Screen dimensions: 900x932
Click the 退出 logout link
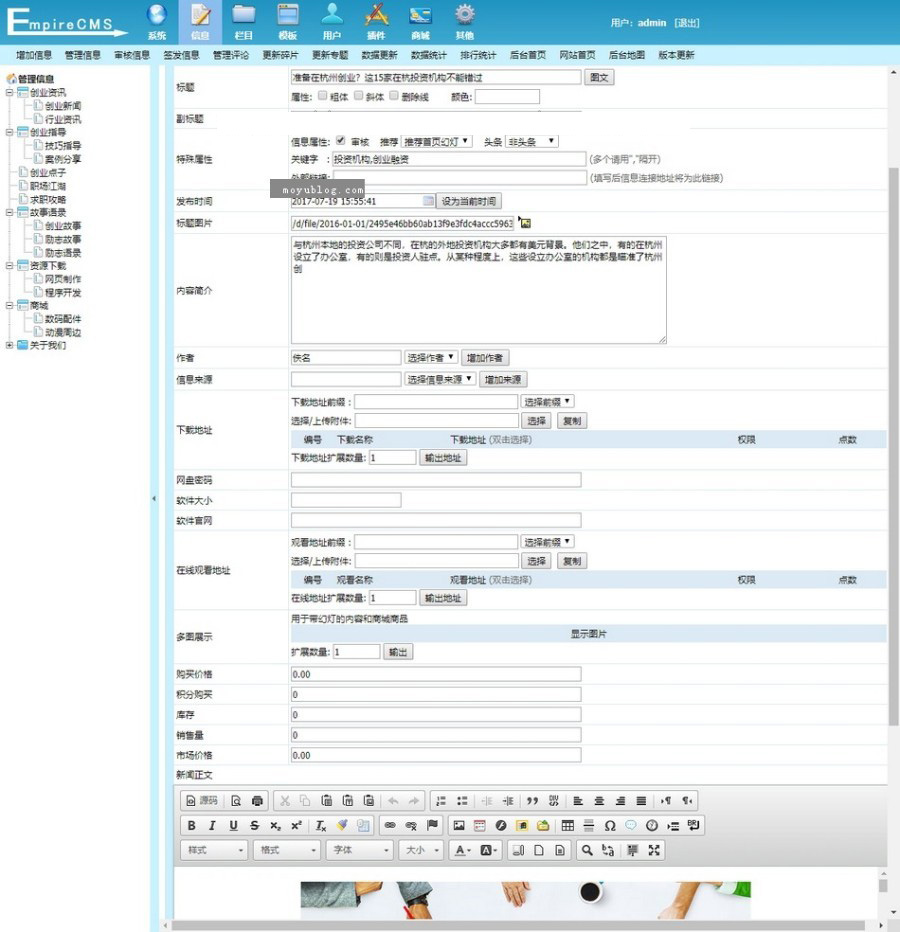pyautogui.click(x=687, y=22)
